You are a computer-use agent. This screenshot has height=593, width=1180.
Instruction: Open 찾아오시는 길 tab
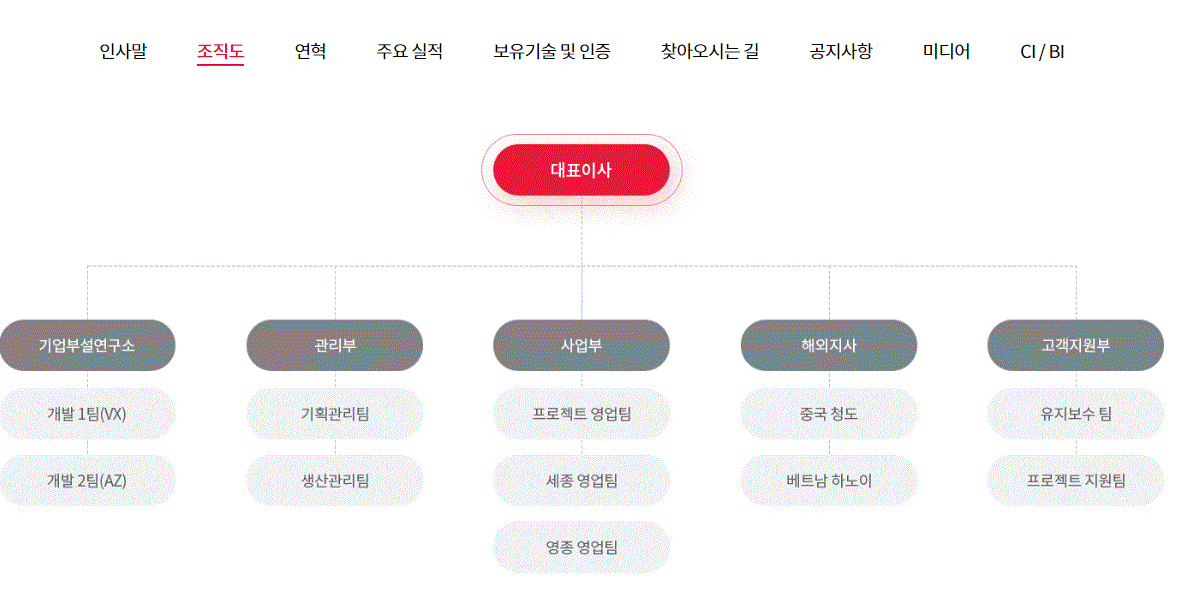(710, 51)
